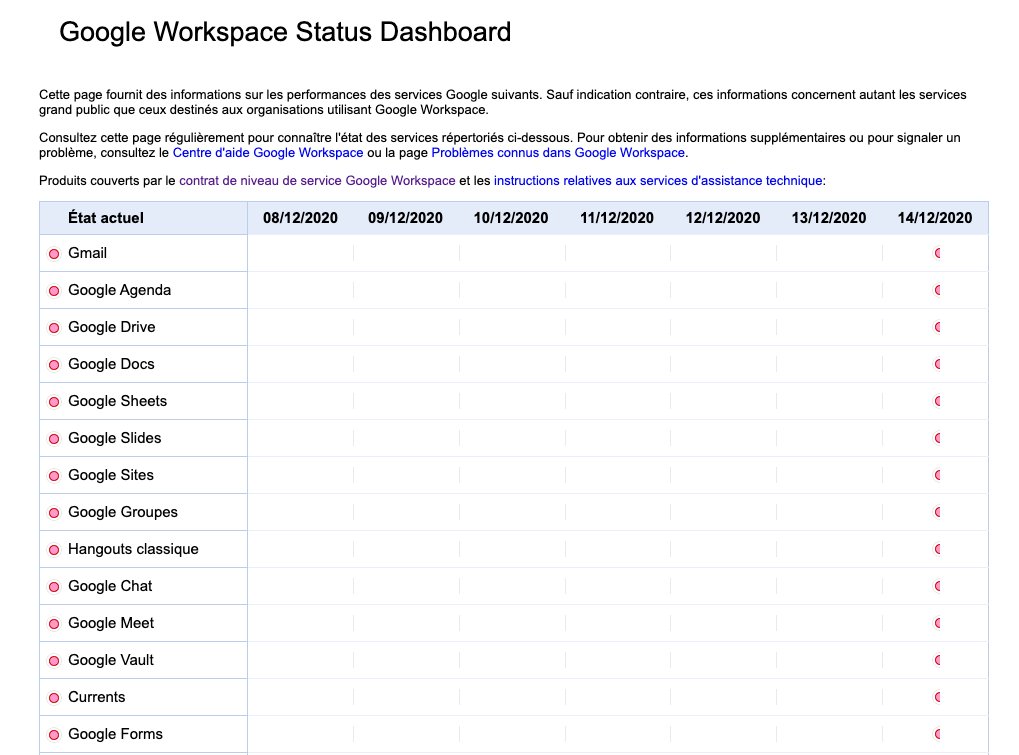Click the Google Slides service name
This screenshot has height=755, width=1019.
click(114, 439)
